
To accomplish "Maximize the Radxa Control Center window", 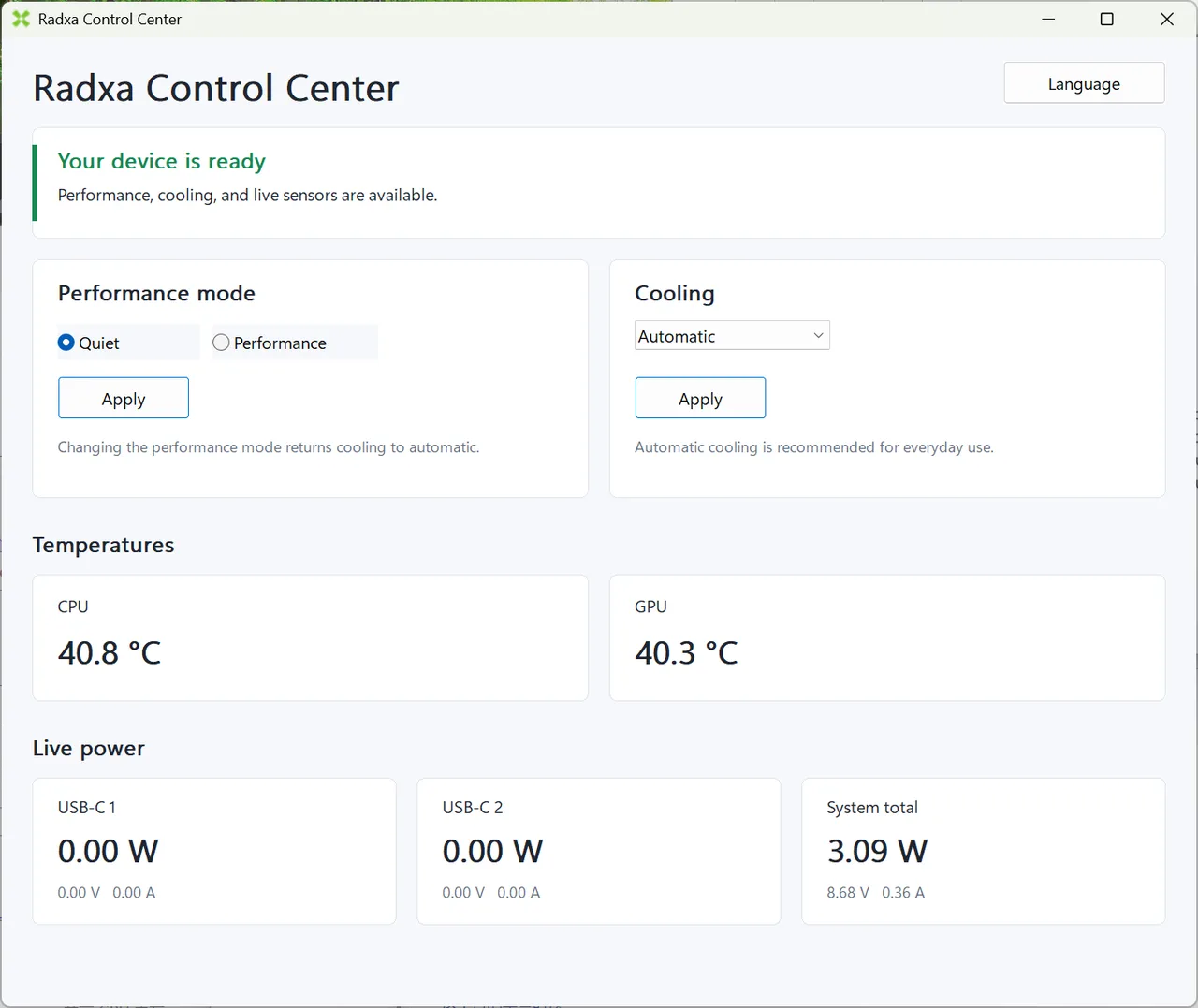I will [x=1107, y=19].
